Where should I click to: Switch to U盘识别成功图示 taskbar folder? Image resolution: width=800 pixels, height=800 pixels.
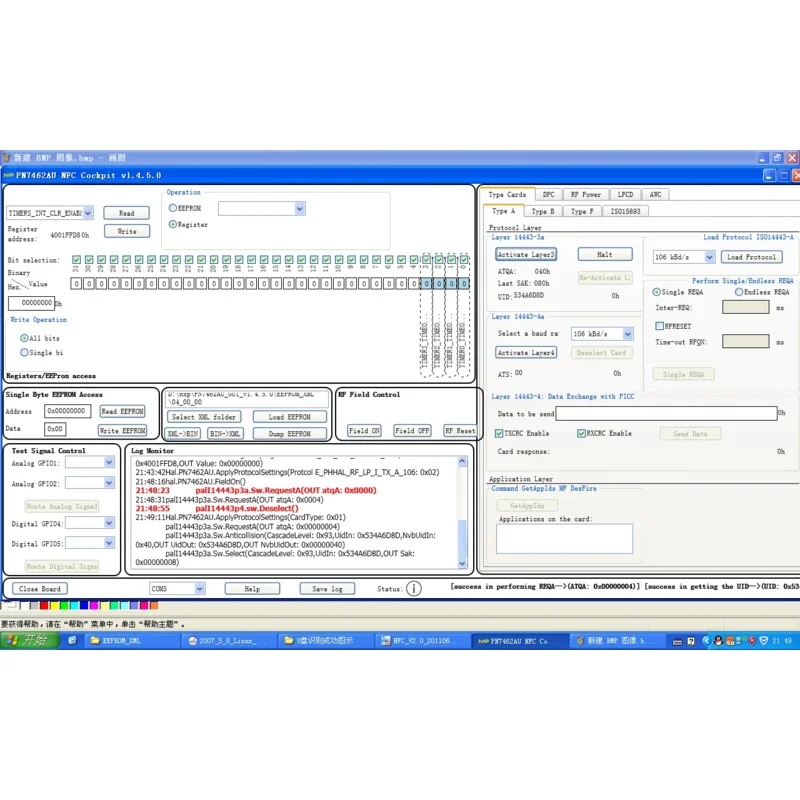point(326,640)
